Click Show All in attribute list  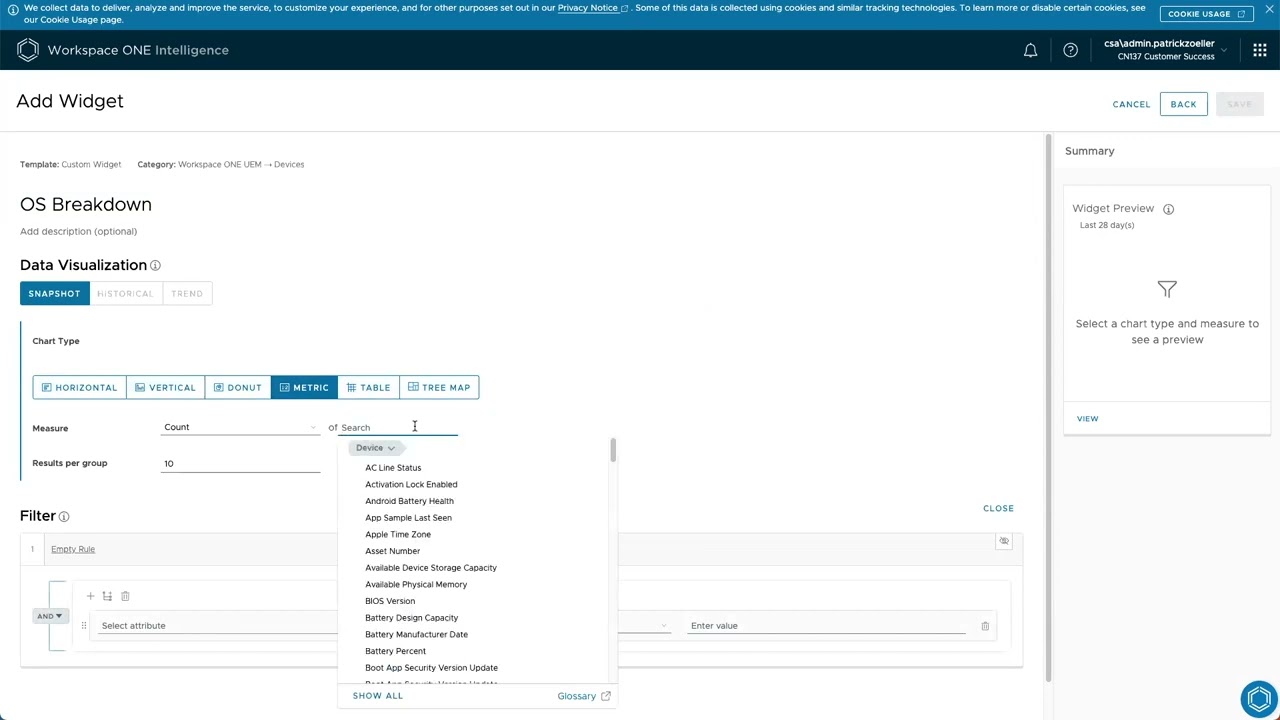point(378,696)
